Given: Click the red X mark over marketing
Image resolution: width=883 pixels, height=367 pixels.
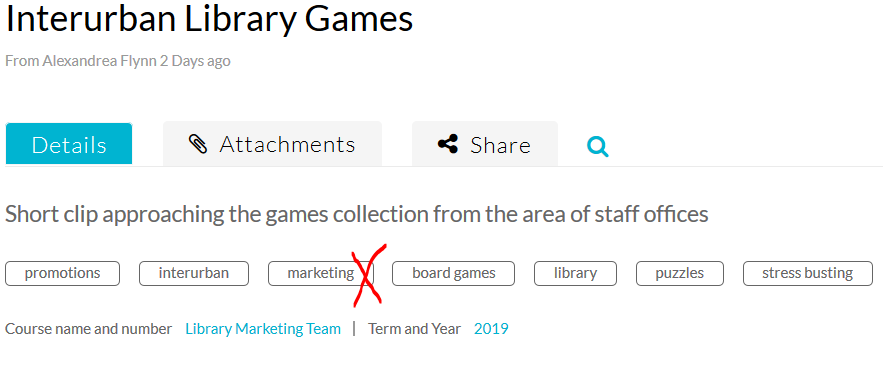Looking at the screenshot, I should (x=367, y=276).
